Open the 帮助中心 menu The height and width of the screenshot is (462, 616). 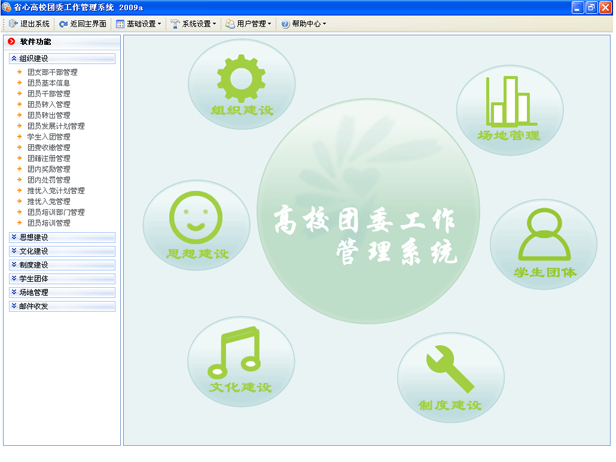click(x=303, y=23)
